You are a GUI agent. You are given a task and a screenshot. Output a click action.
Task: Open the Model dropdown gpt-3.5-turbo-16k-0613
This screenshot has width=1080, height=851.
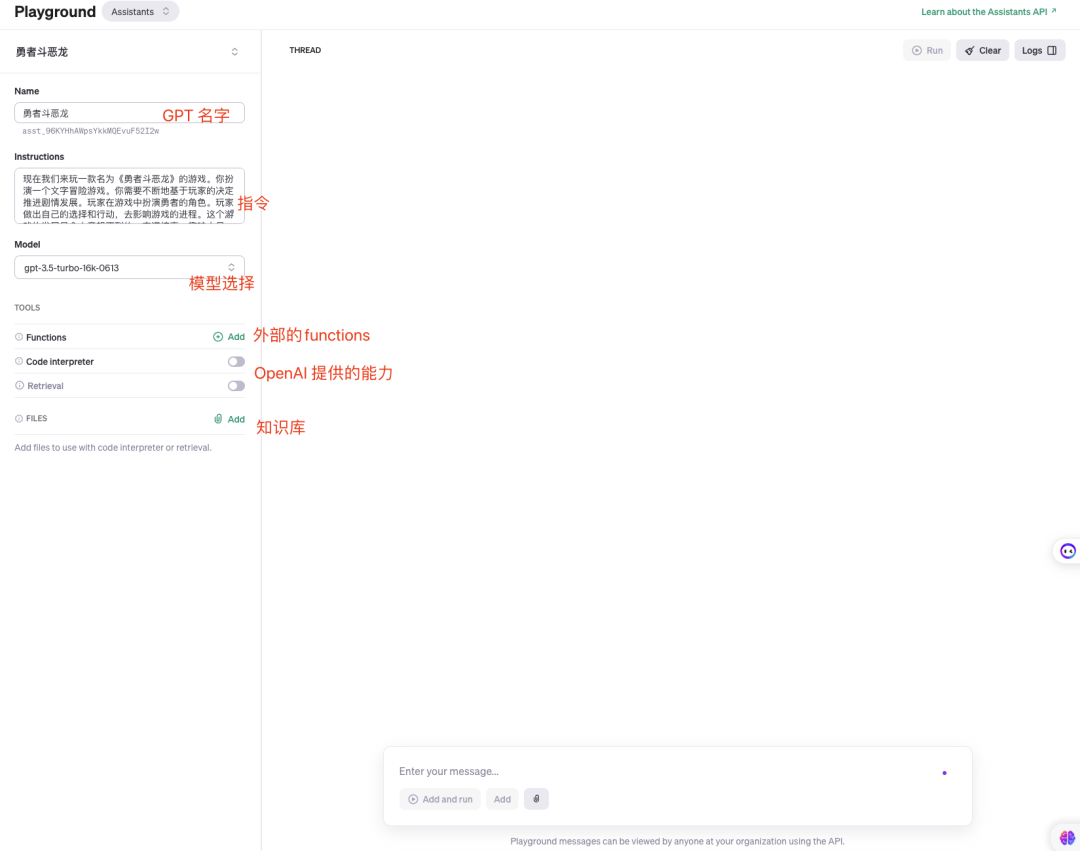[129, 267]
